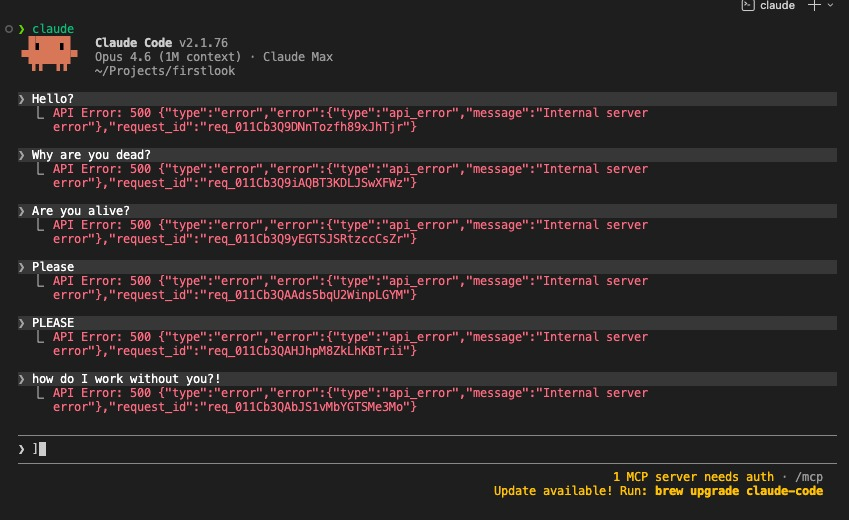Click the ~/Projects/firstlook path

pos(165,71)
